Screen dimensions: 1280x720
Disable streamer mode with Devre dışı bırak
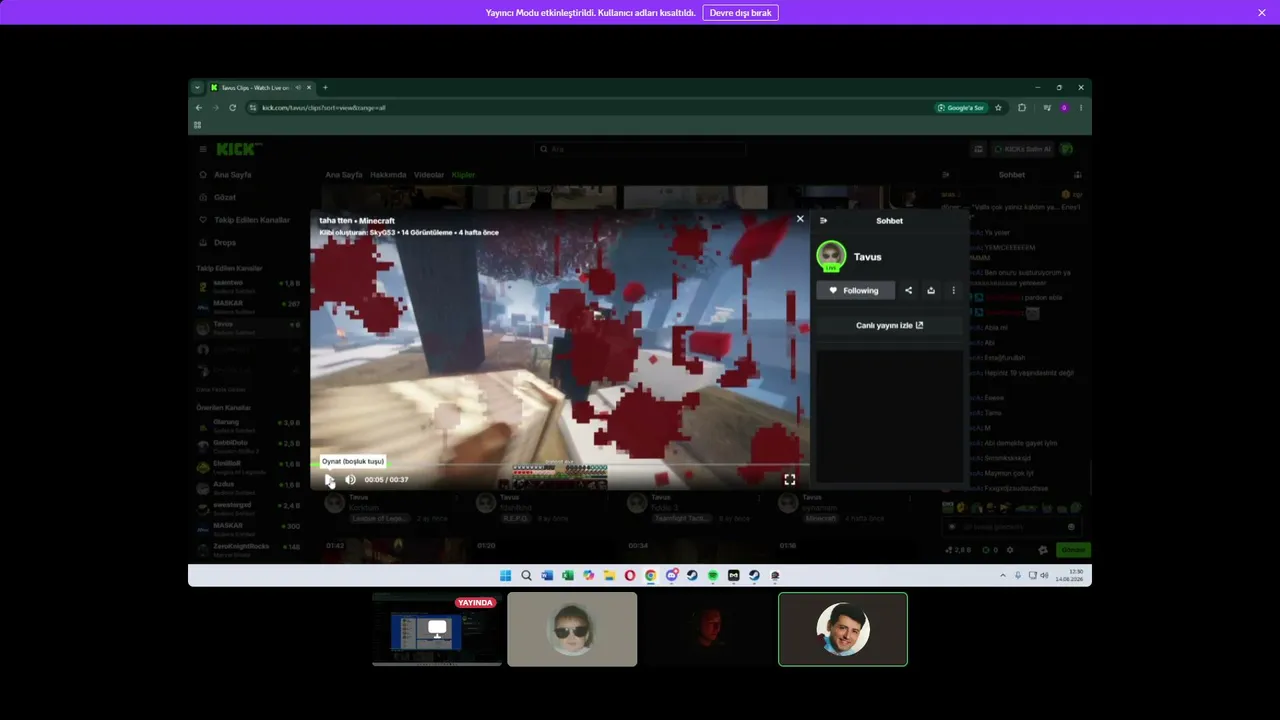(x=740, y=12)
